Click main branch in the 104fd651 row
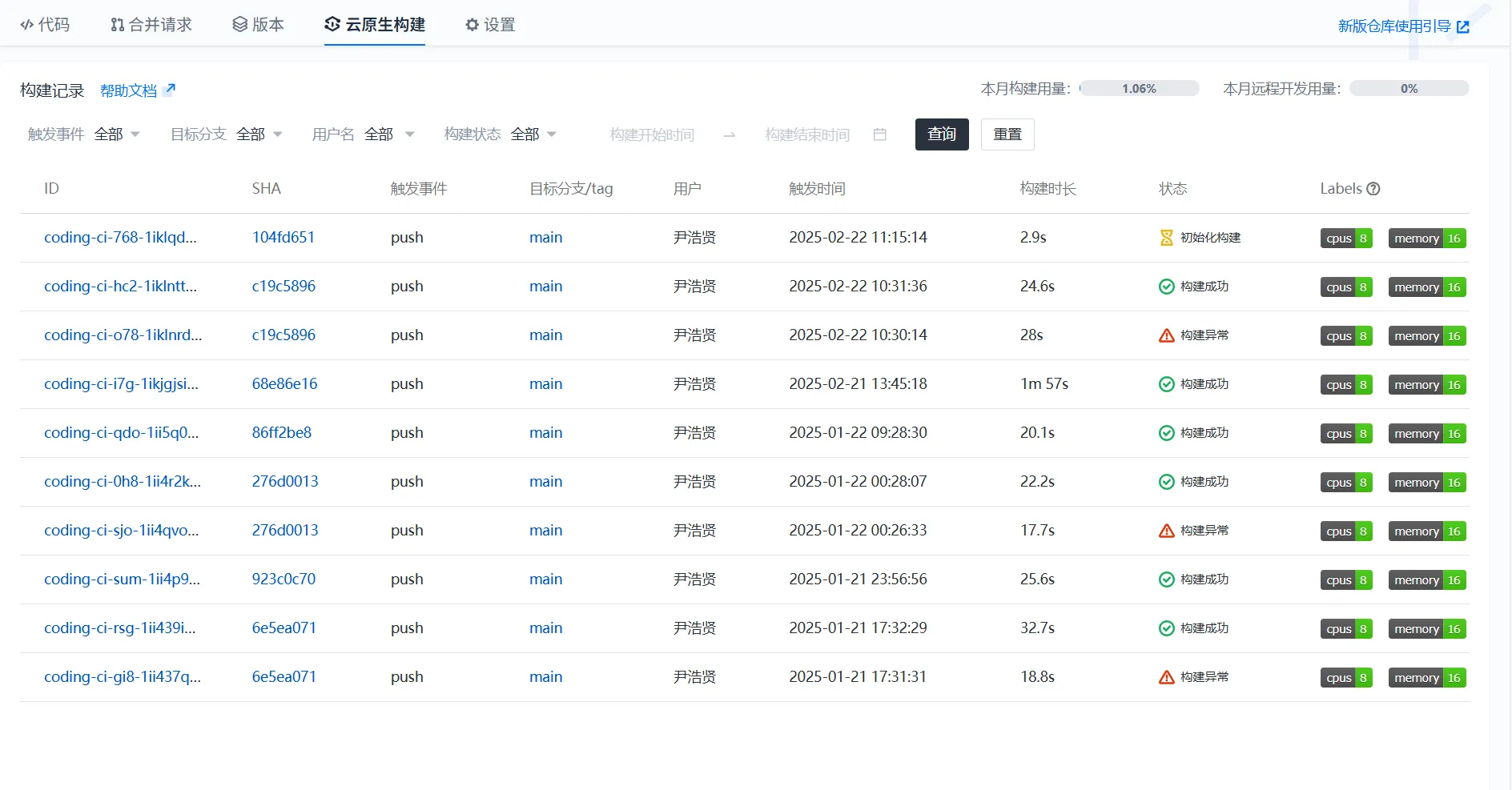This screenshot has height=790, width=1512. [x=545, y=238]
